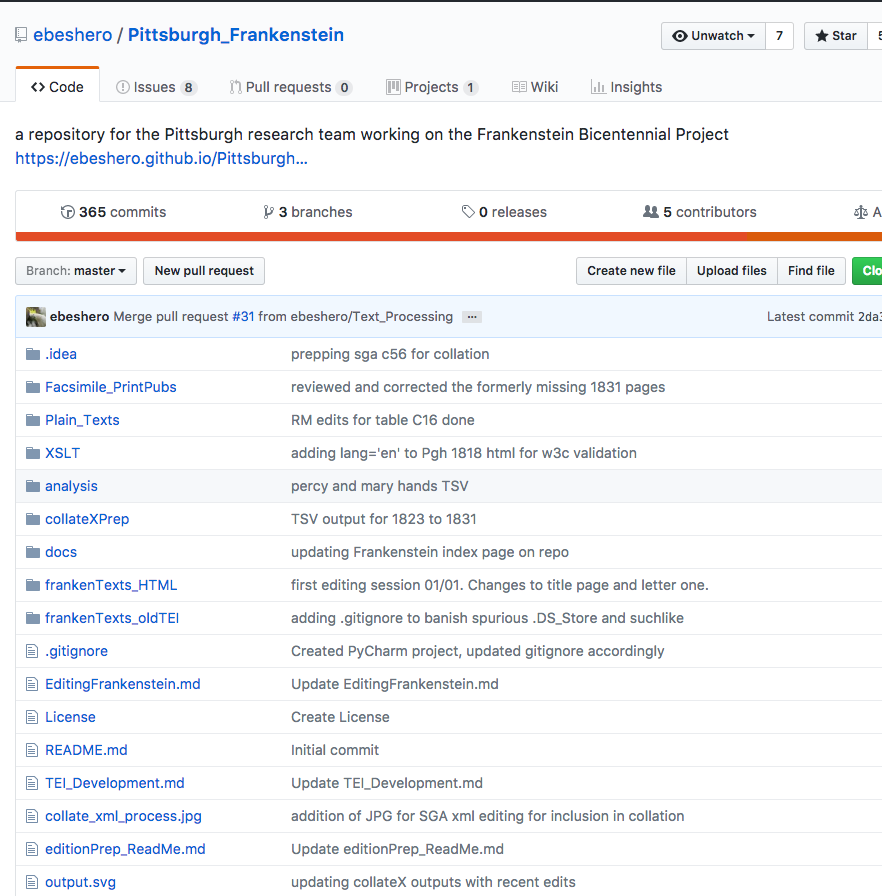This screenshot has width=882, height=896.
Task: Click the commits history clock icon
Action: [67, 212]
